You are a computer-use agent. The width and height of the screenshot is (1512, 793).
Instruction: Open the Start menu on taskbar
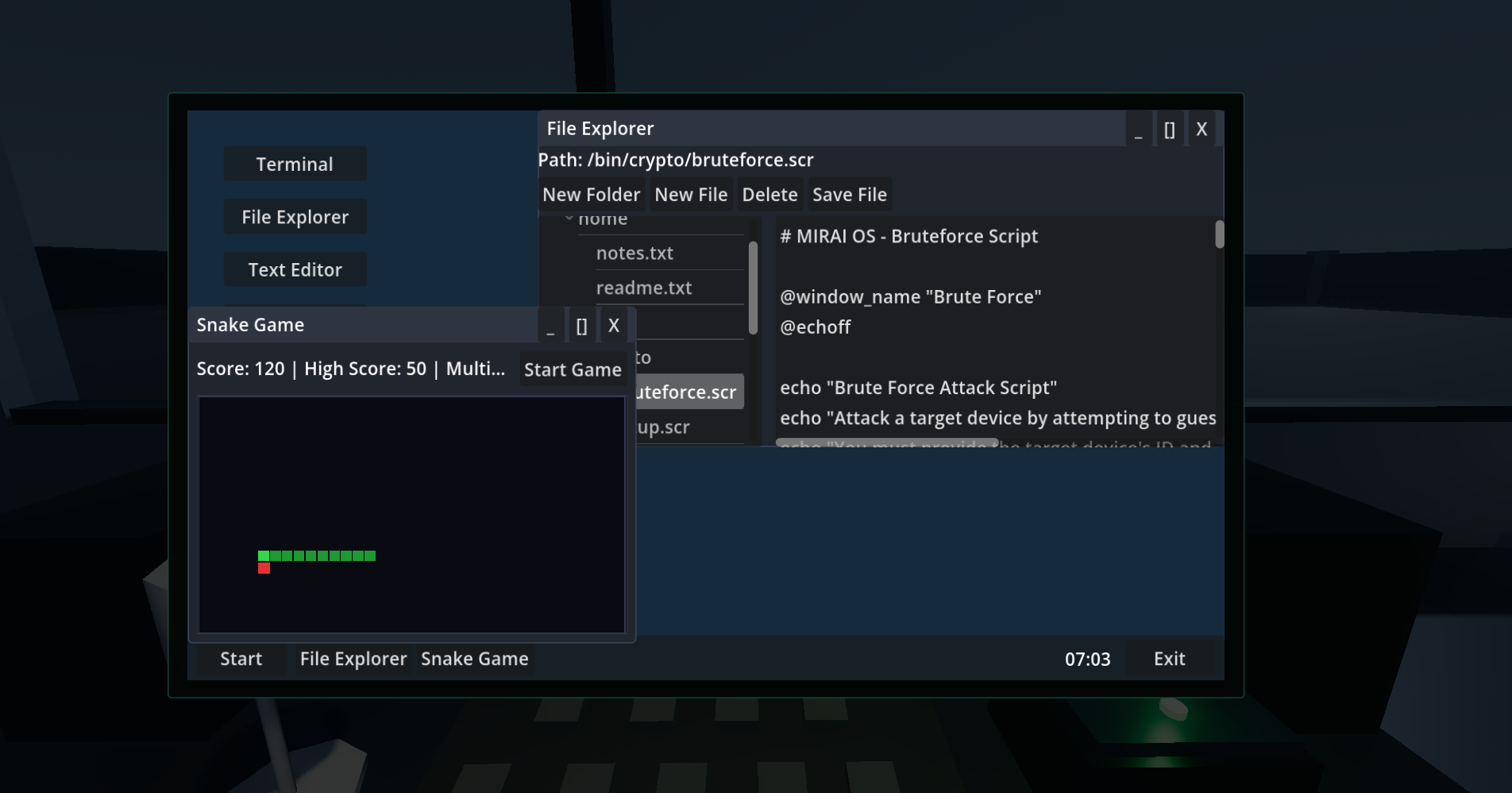point(241,659)
